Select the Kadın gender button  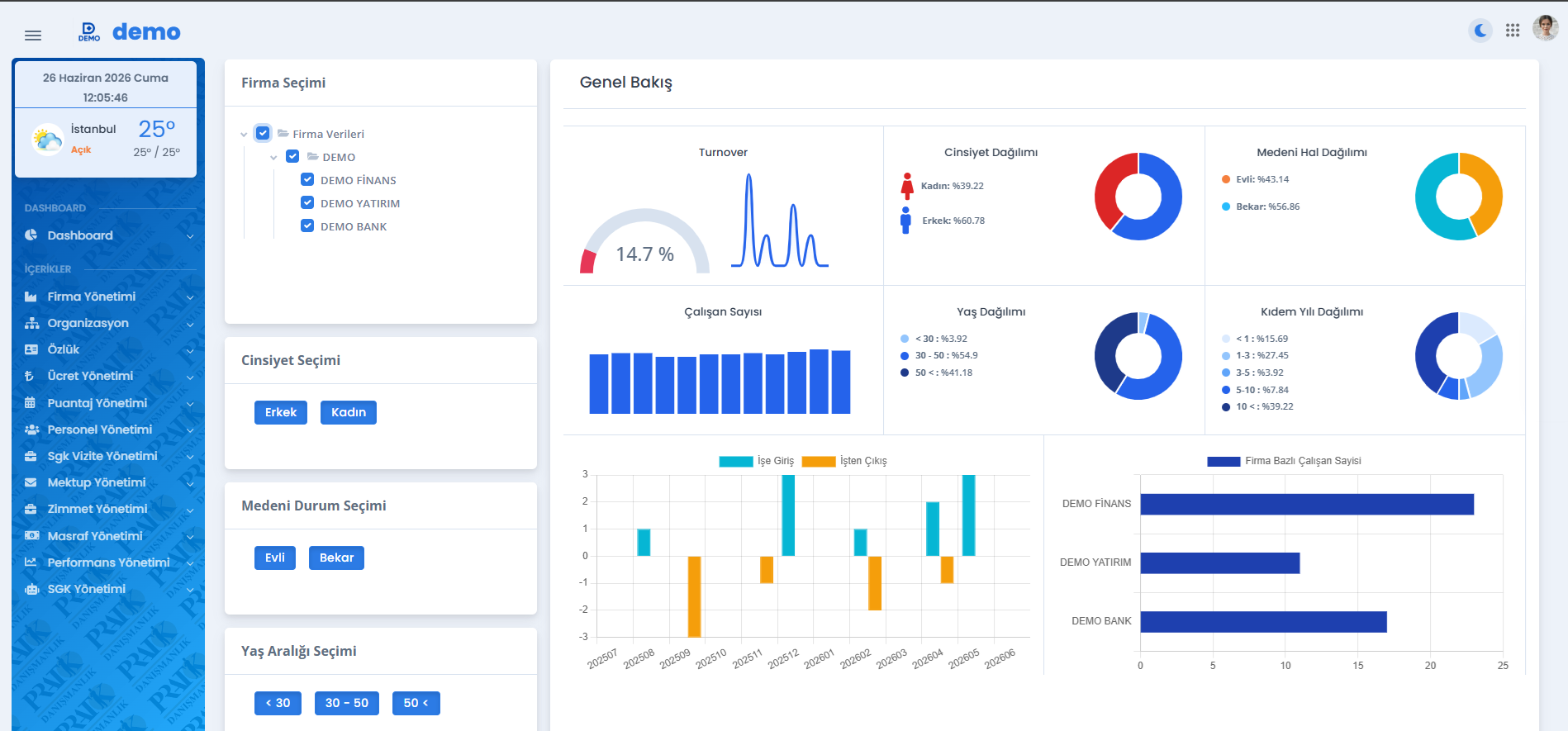coord(349,412)
